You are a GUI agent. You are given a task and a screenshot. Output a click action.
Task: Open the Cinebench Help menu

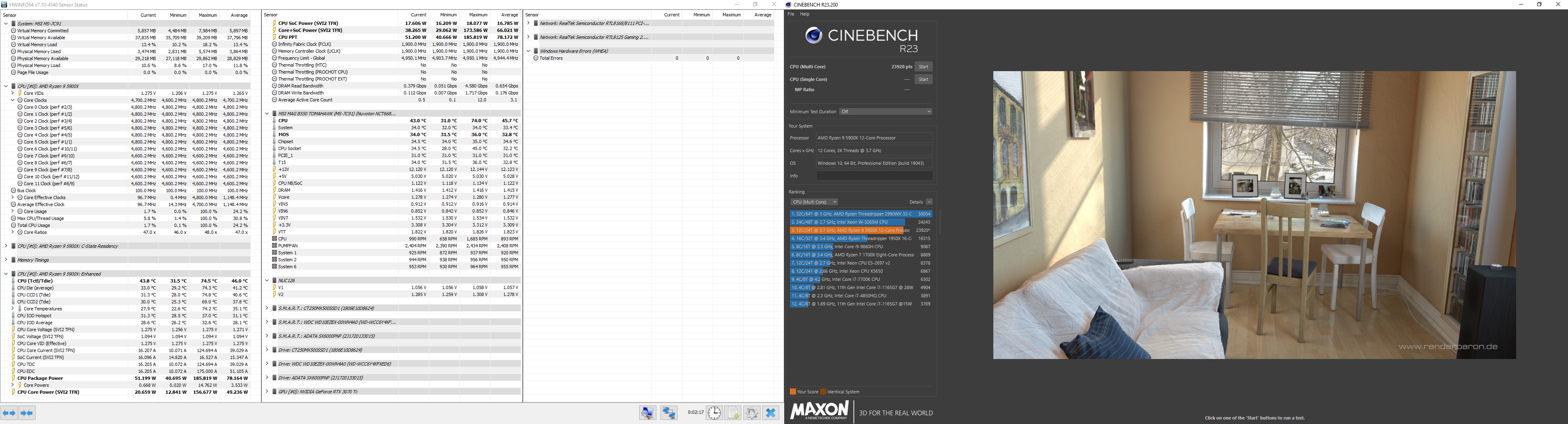click(x=805, y=14)
